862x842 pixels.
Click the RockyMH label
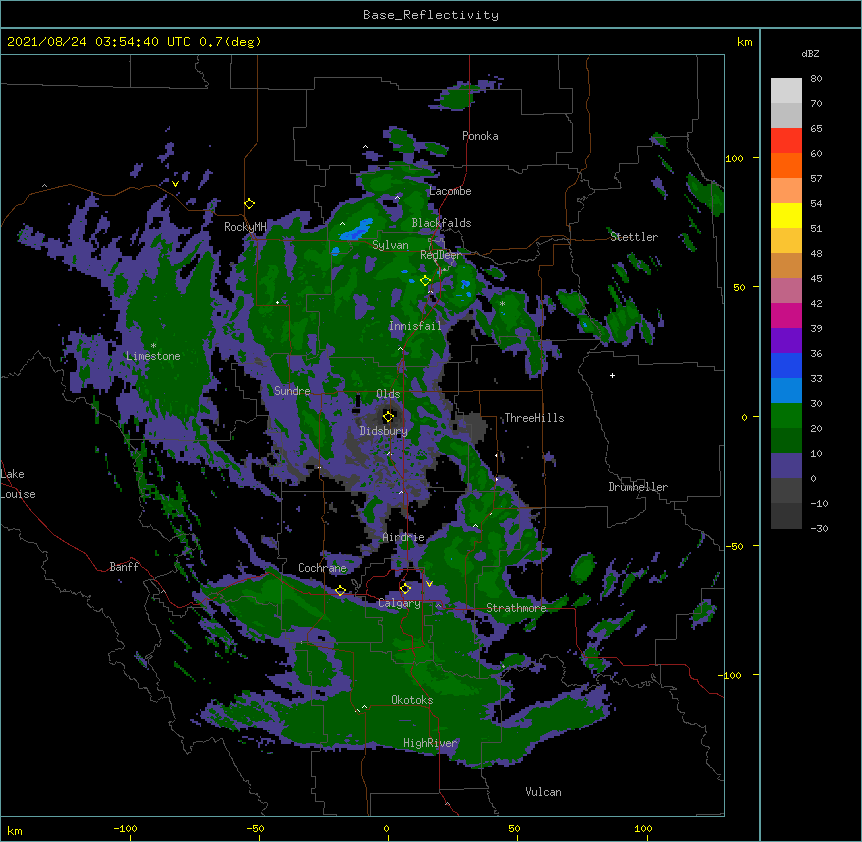pos(245,227)
